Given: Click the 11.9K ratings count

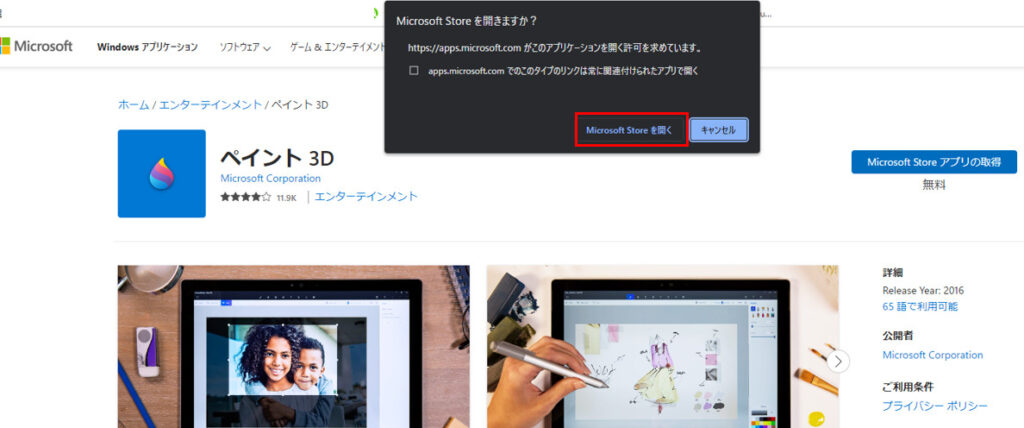Looking at the screenshot, I should click(x=286, y=197).
